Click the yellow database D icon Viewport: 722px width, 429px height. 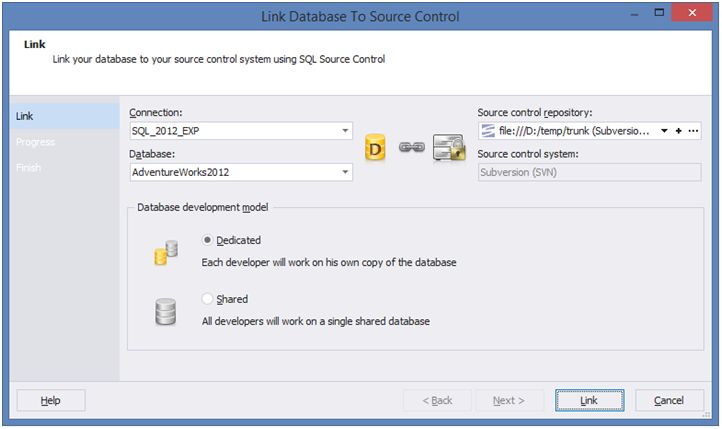[x=375, y=148]
